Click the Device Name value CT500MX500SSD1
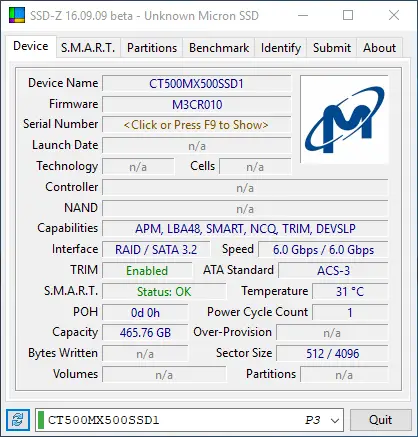Viewport: 418px width, 437px height. (197, 84)
